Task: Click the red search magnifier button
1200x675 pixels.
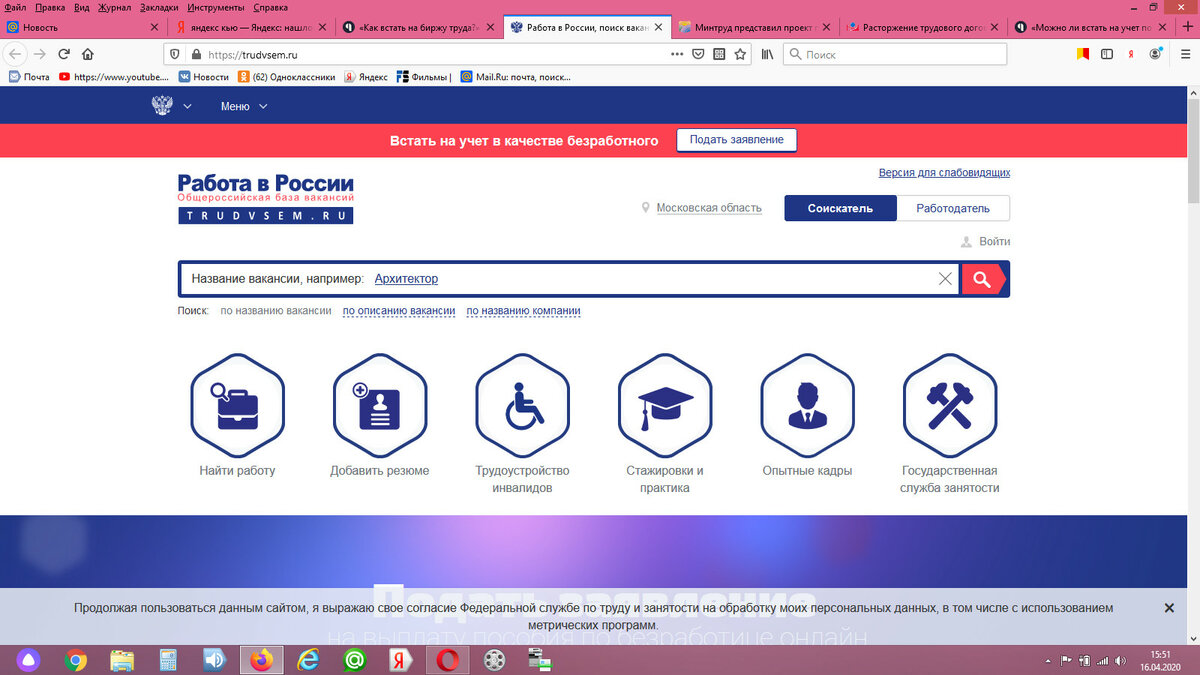Action: click(984, 279)
